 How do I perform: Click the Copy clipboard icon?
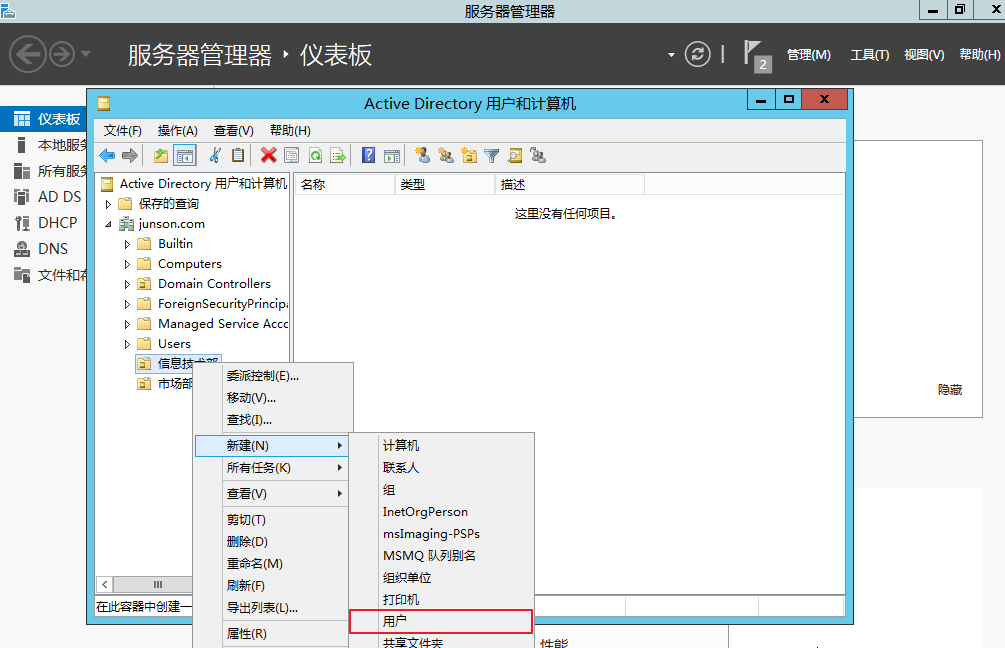coord(238,155)
